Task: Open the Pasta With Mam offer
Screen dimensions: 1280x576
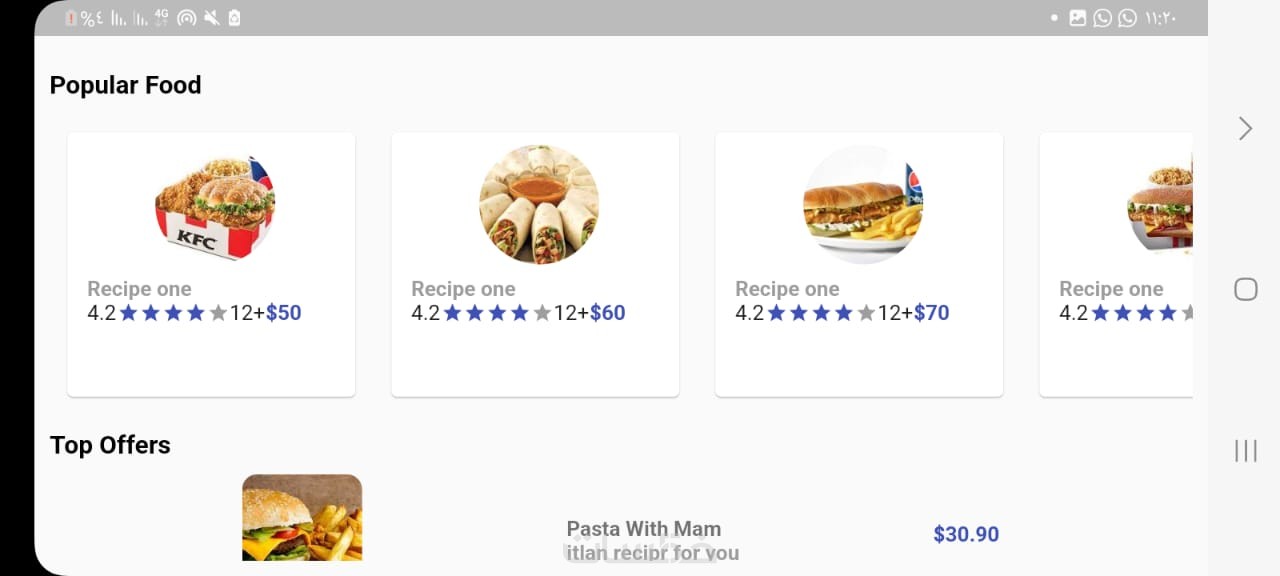Action: pos(643,529)
